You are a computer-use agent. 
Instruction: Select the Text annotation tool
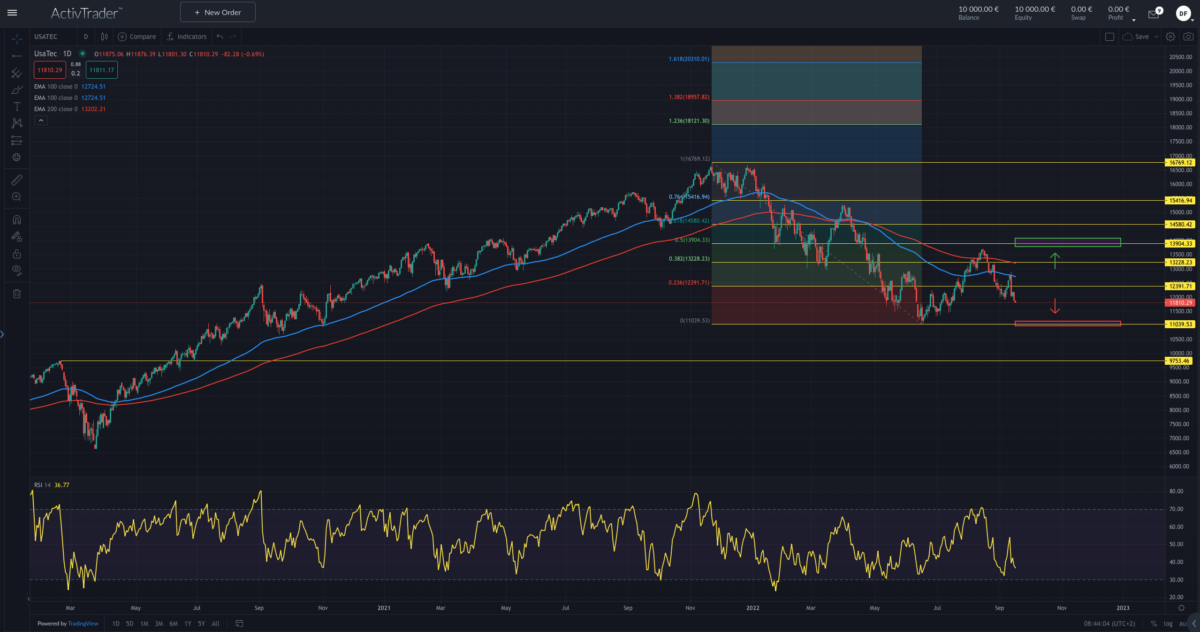pyautogui.click(x=16, y=106)
